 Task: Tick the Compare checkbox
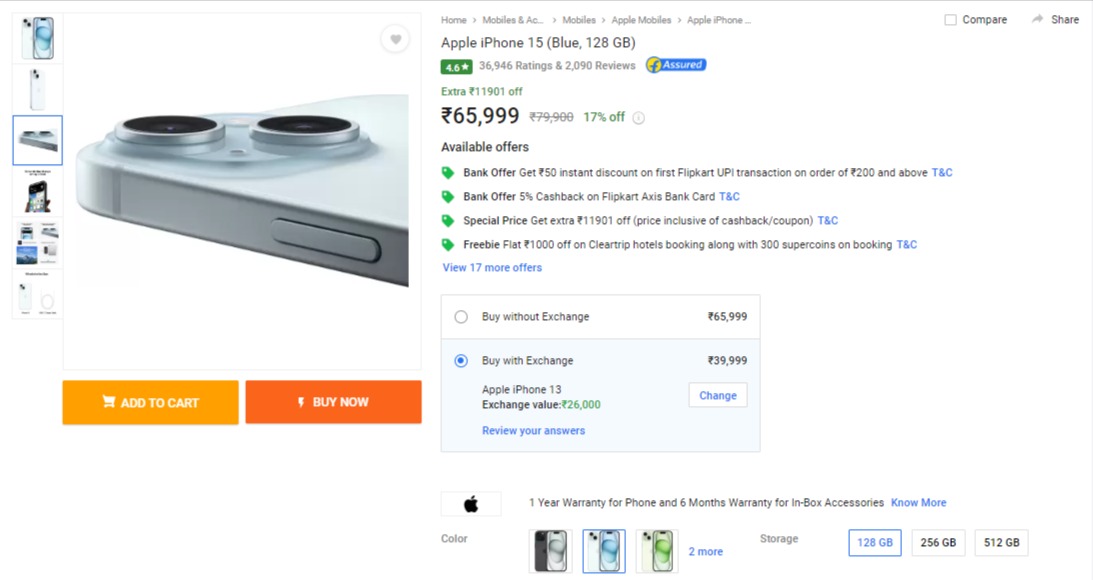950,20
